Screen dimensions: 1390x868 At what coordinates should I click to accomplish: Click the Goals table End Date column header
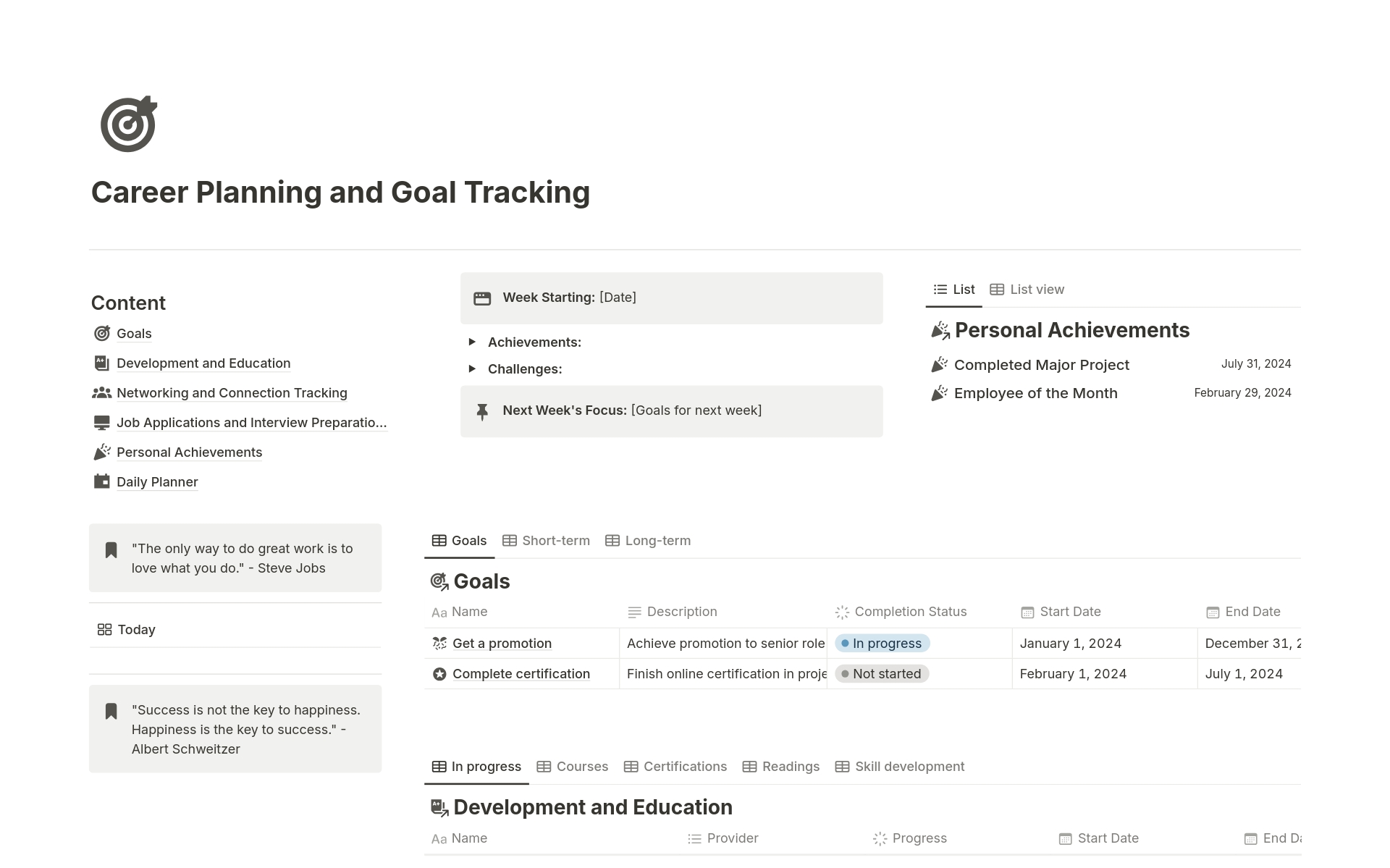coord(1243,612)
